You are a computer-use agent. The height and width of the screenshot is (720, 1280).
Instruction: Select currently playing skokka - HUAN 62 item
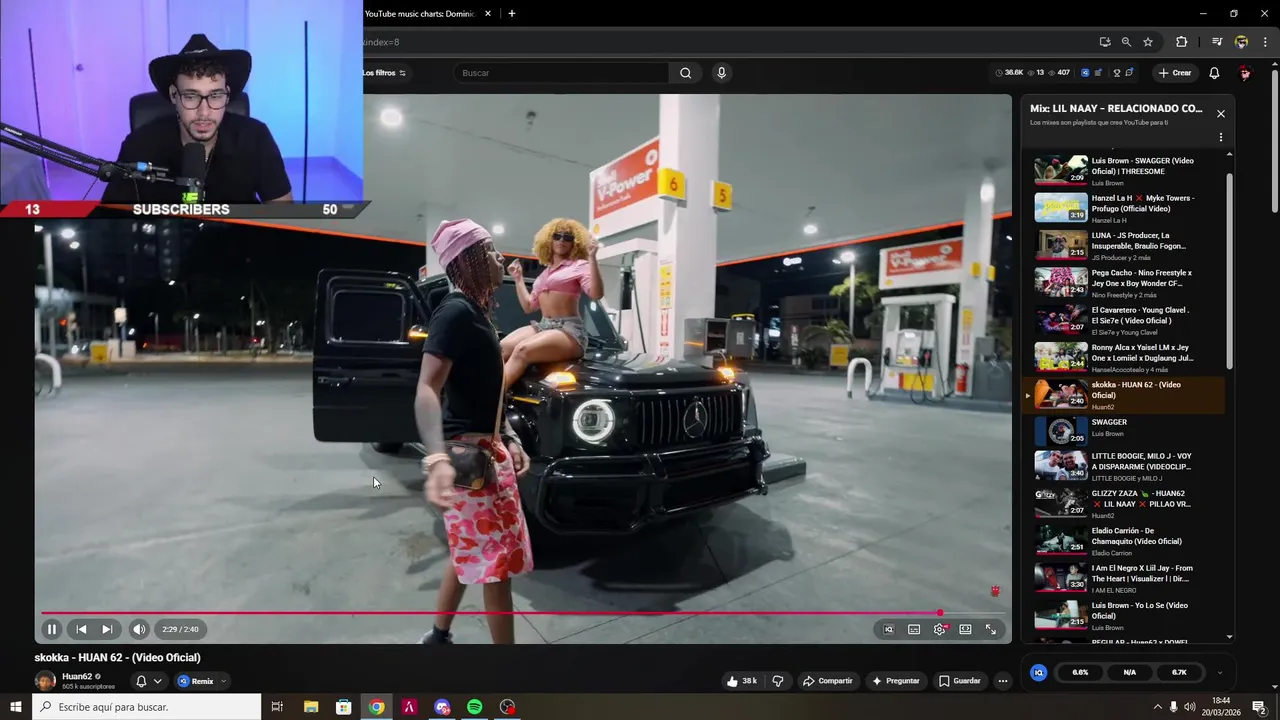(x=1124, y=395)
